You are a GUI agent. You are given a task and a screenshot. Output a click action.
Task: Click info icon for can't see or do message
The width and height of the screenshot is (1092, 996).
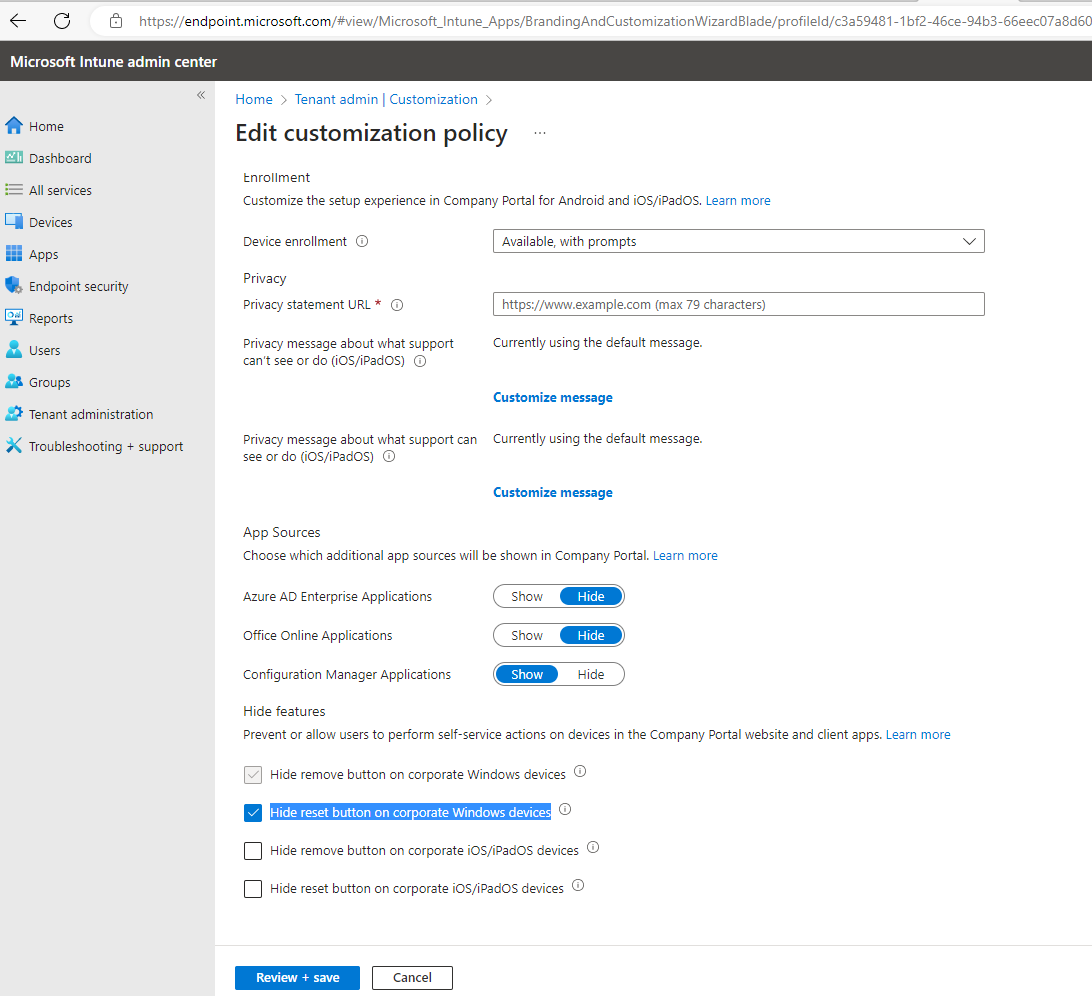420,361
